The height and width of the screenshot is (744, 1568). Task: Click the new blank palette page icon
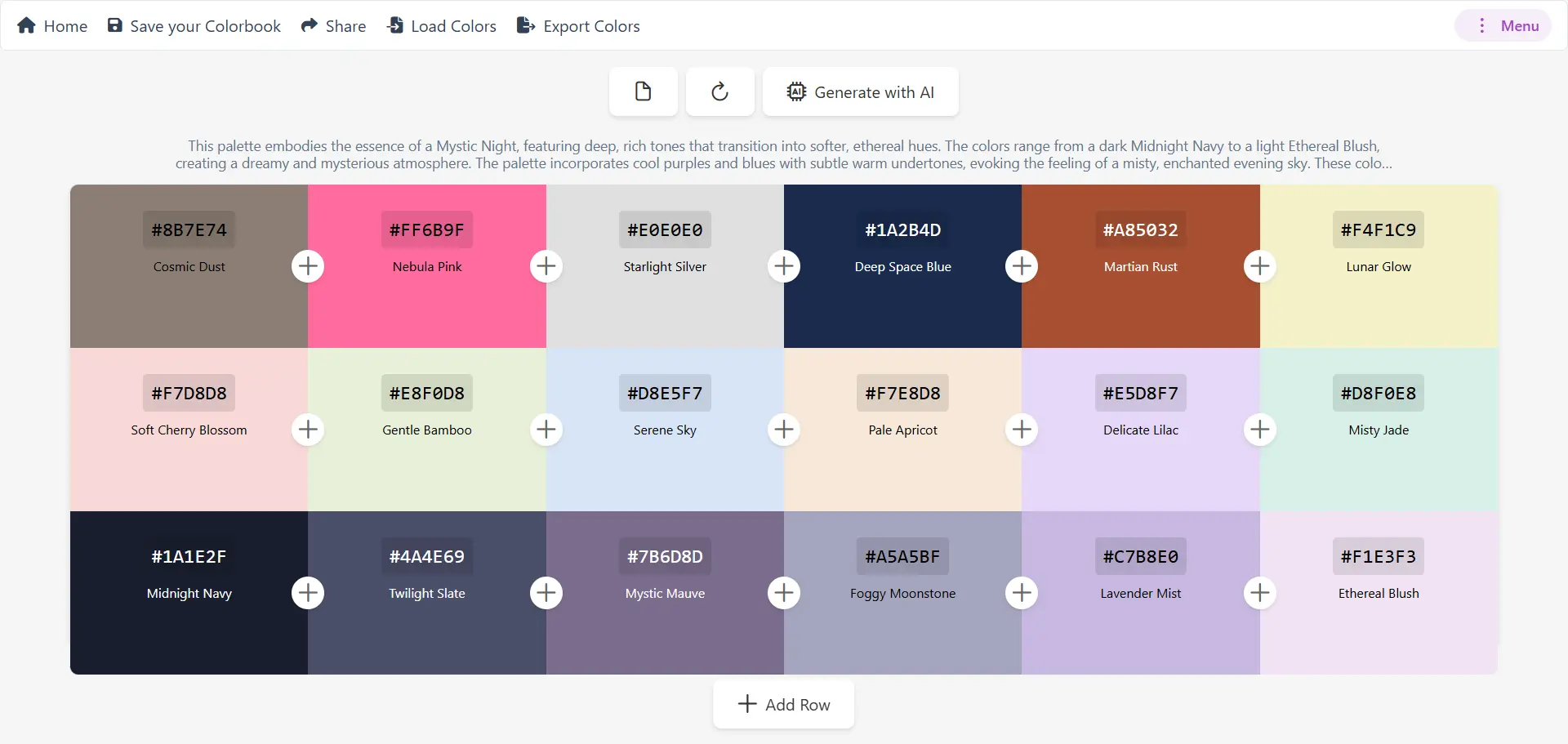coord(643,91)
